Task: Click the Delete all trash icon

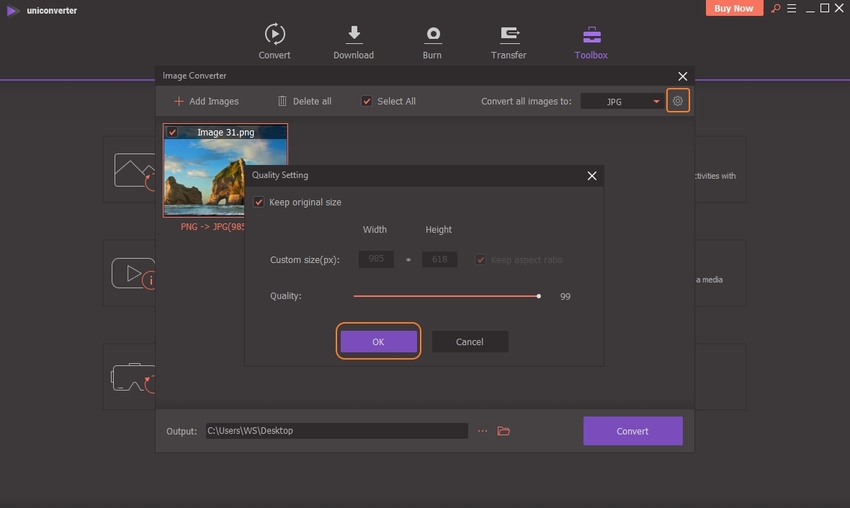Action: 282,101
